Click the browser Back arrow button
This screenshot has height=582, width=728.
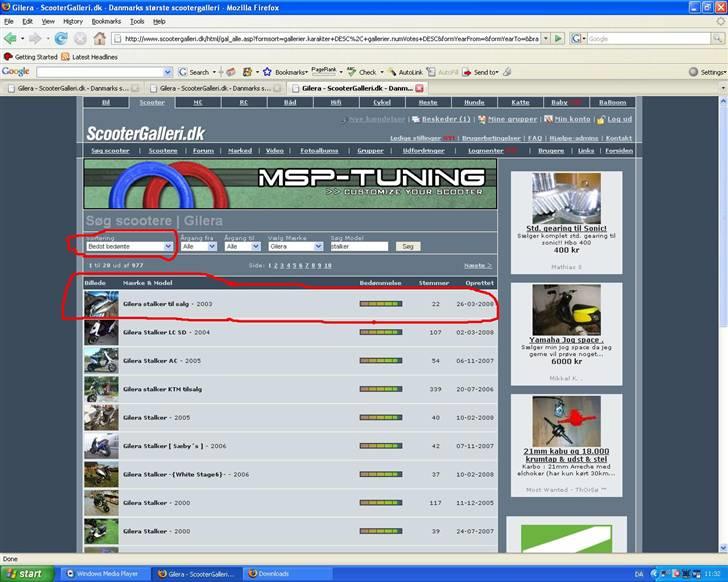pyautogui.click(x=12, y=38)
